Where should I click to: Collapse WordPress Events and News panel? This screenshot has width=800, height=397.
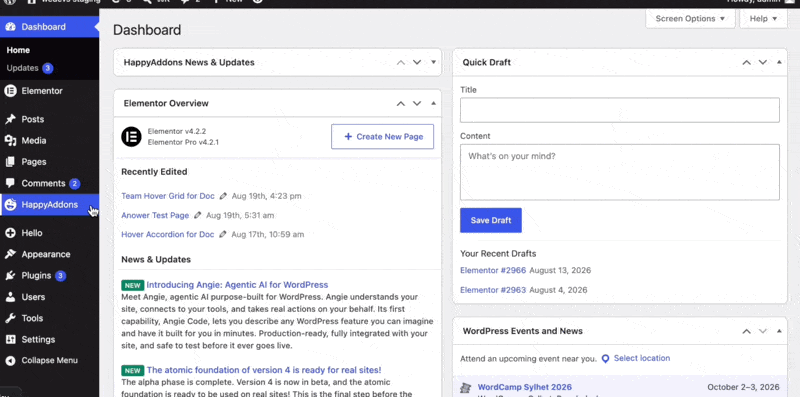tap(779, 331)
